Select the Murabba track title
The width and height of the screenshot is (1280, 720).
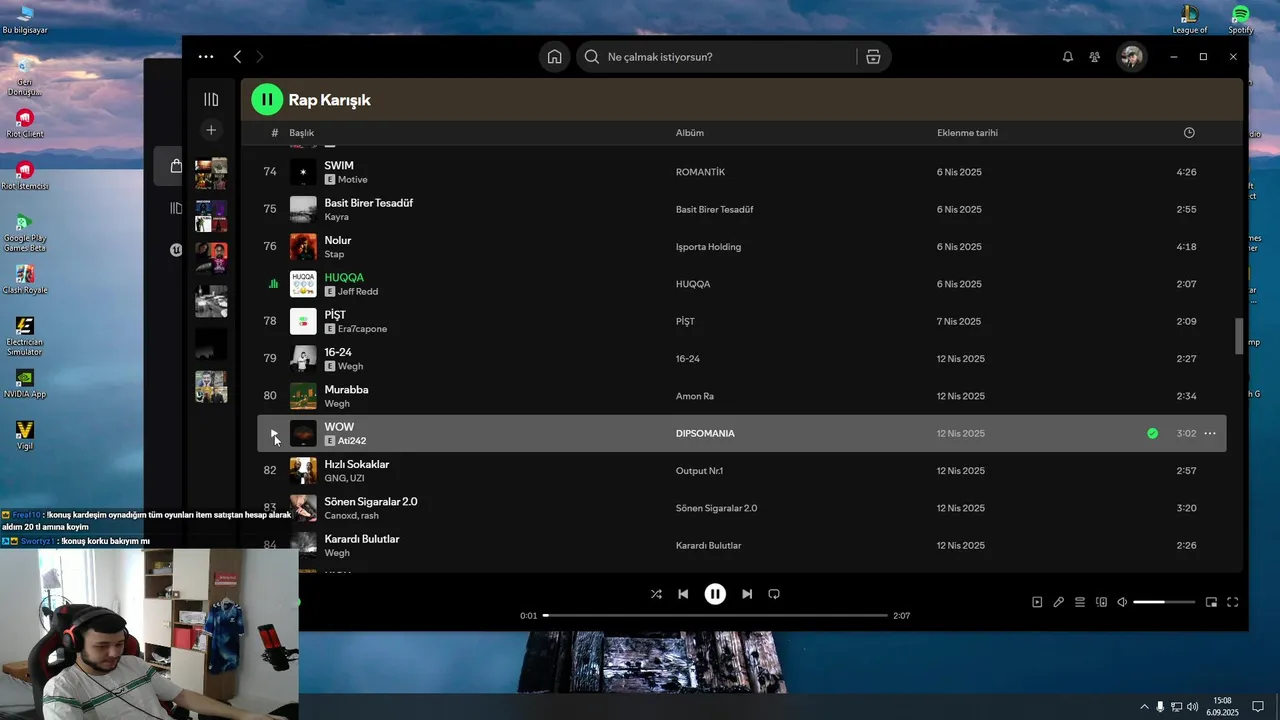click(346, 389)
